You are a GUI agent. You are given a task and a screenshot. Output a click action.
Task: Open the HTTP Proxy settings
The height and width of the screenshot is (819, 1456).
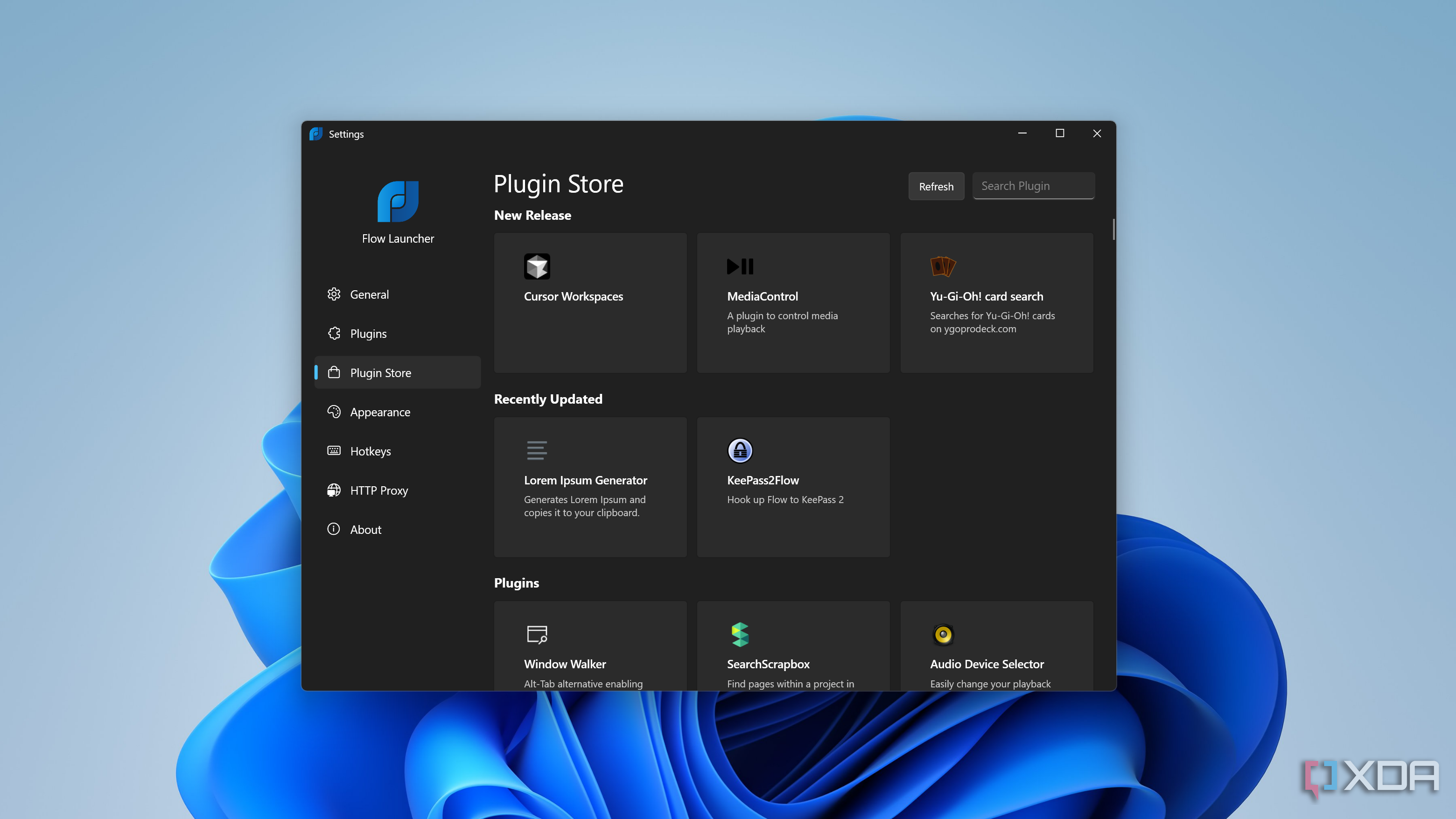pyautogui.click(x=378, y=490)
